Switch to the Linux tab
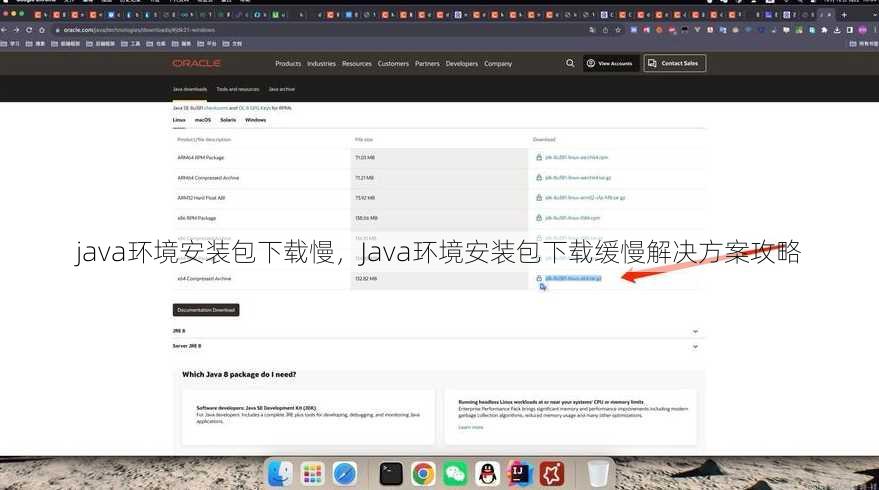Viewport: 879px width, 490px height. (179, 120)
